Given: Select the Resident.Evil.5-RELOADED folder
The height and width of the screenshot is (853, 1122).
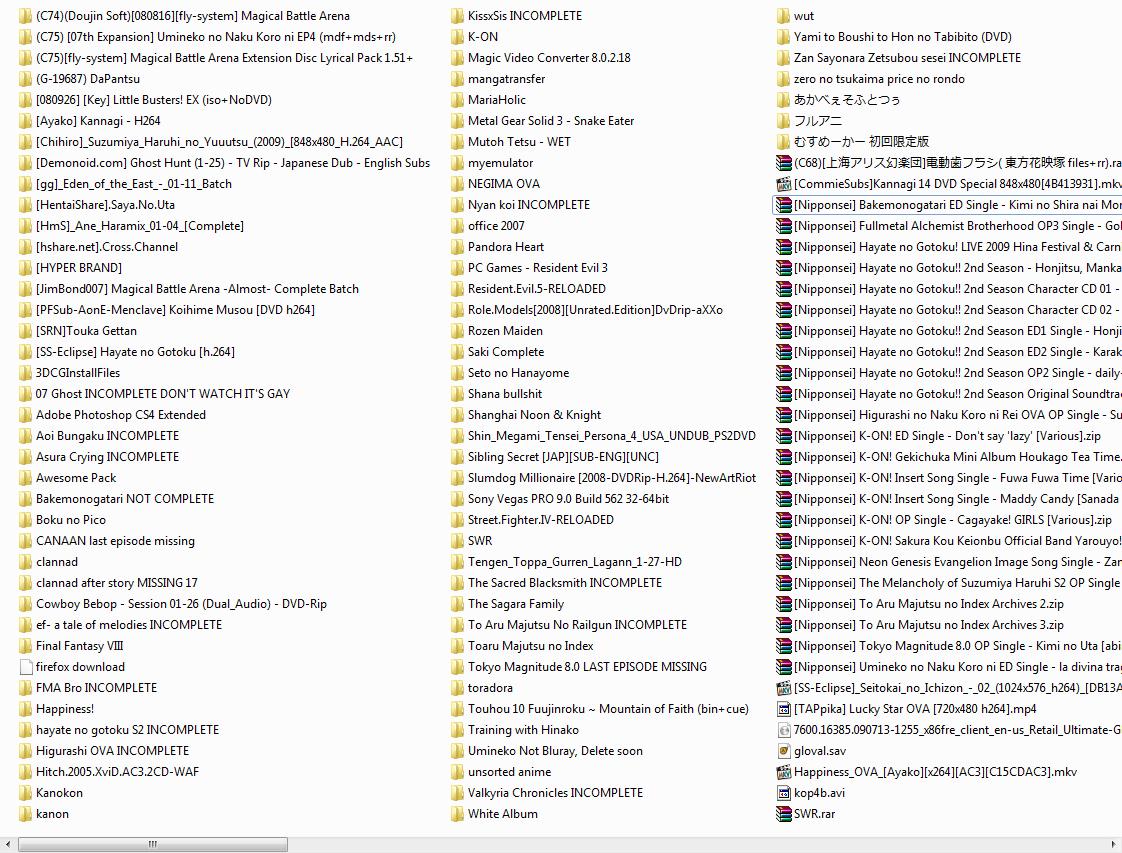Looking at the screenshot, I should [x=537, y=288].
